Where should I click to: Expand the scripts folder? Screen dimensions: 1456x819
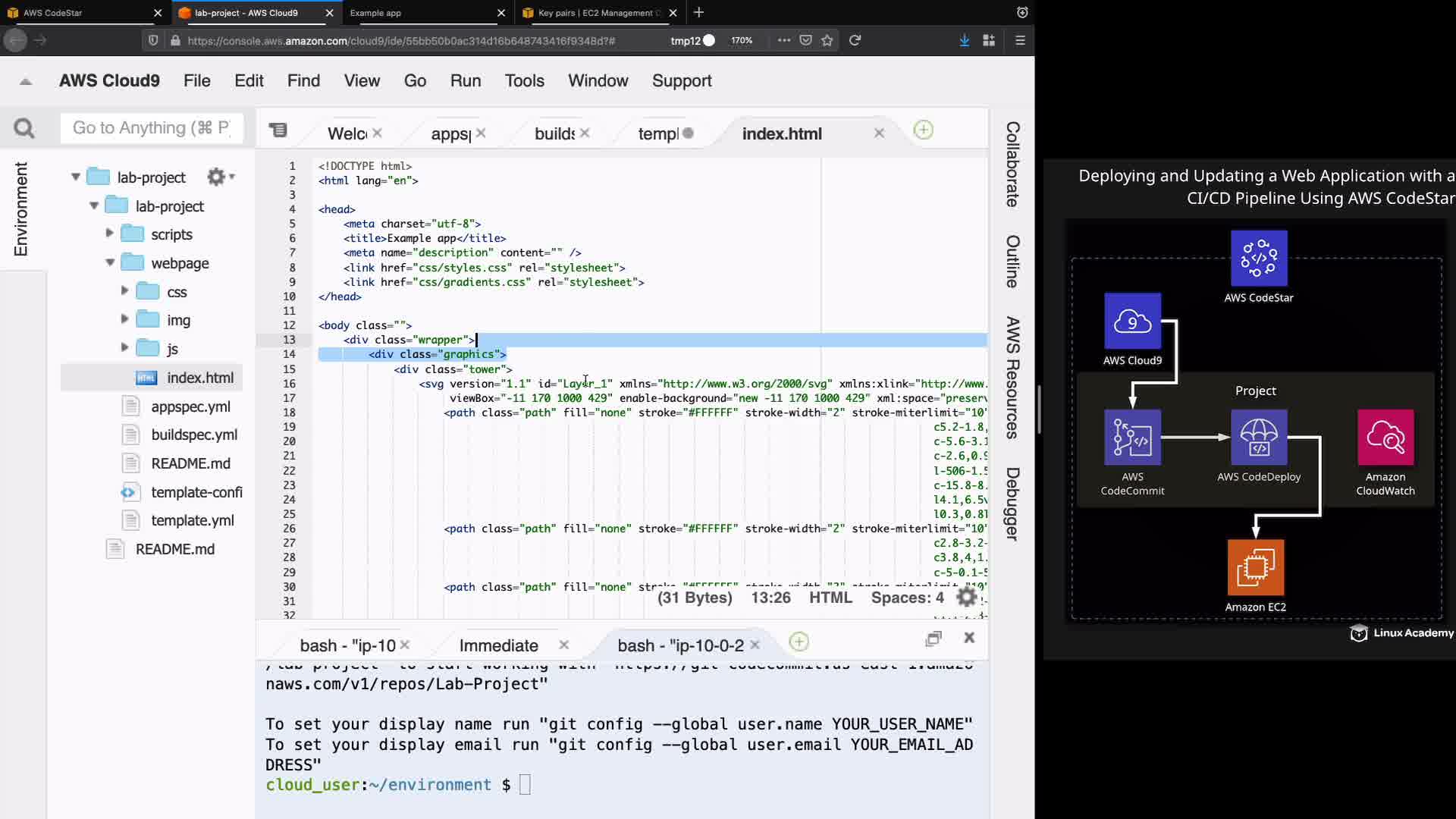coord(109,234)
